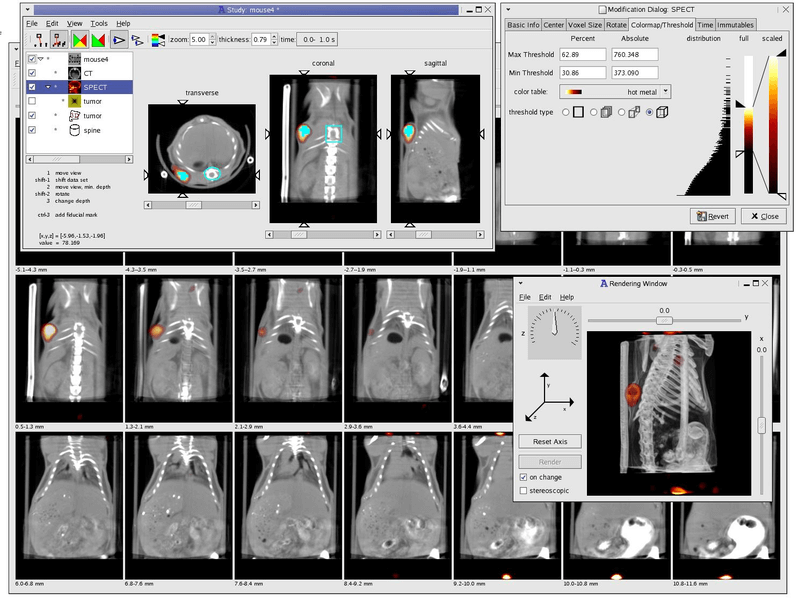This screenshot has width=798, height=600.
Task: Uncheck the SPECT data set checkbox
Action: pos(32,87)
